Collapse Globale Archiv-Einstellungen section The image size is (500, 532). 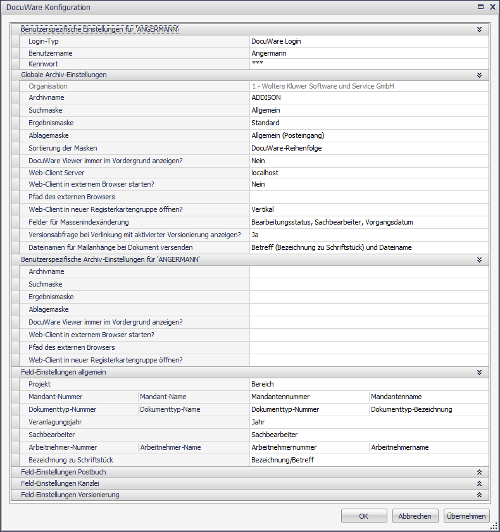click(479, 75)
